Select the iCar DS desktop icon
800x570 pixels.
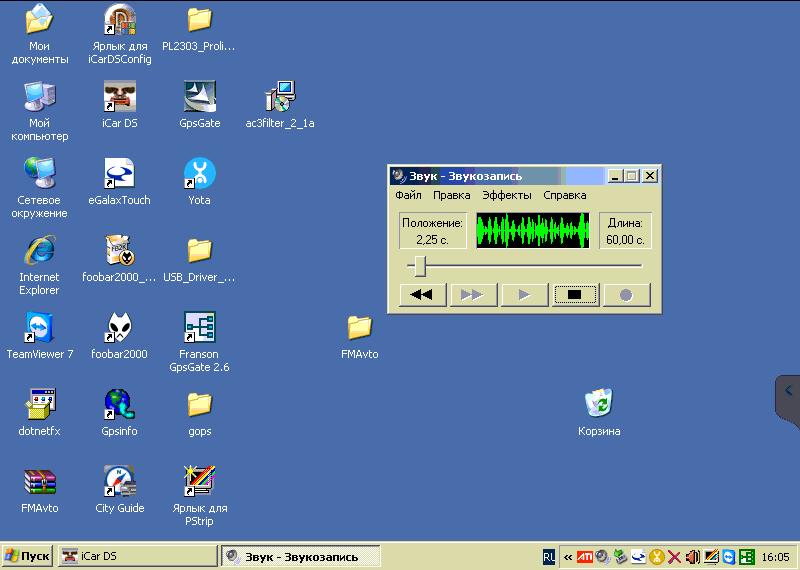click(119, 97)
